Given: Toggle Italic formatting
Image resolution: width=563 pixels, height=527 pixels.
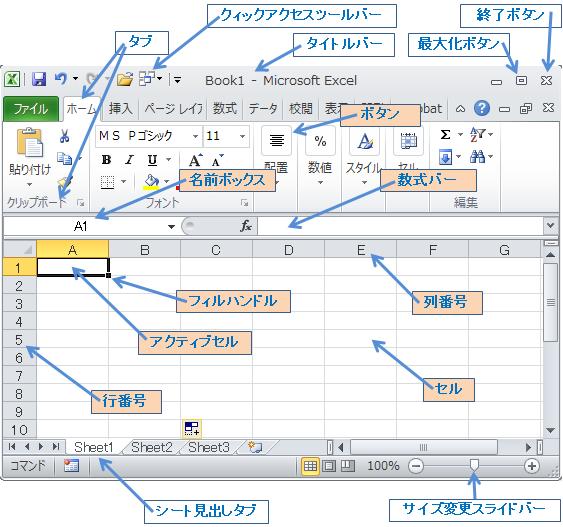Looking at the screenshot, I should click(x=129, y=160).
